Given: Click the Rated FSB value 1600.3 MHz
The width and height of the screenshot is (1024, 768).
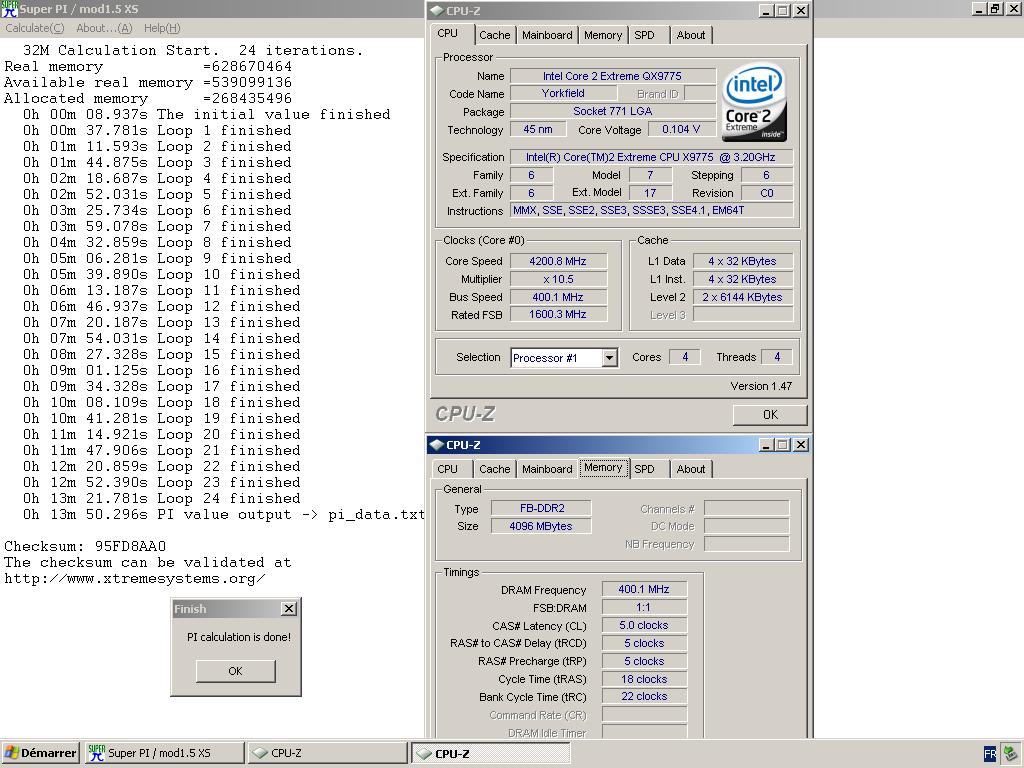Looking at the screenshot, I should coord(558,314).
